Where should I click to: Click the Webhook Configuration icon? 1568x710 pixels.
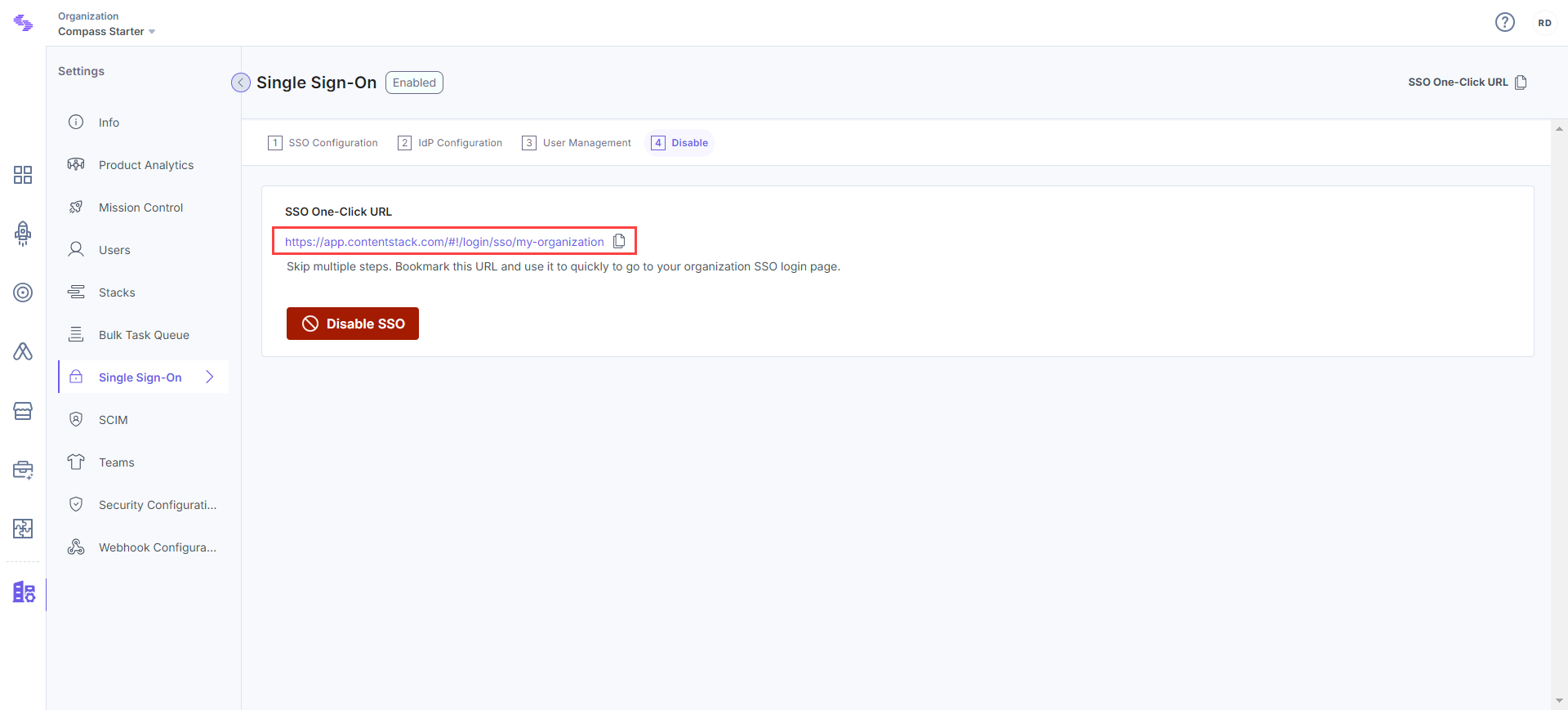click(76, 547)
